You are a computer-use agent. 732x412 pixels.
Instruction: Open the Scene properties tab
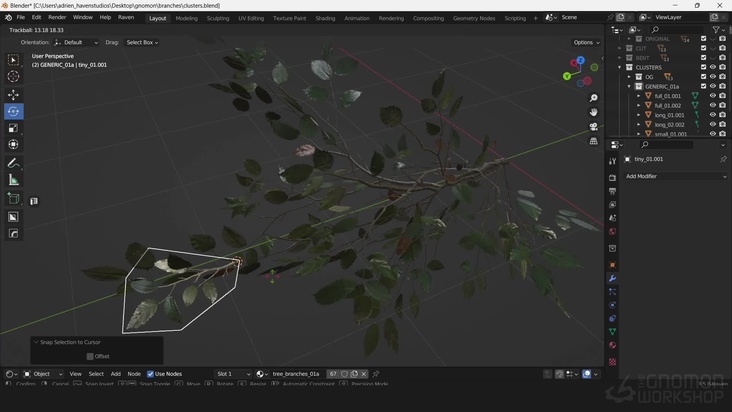(612, 218)
